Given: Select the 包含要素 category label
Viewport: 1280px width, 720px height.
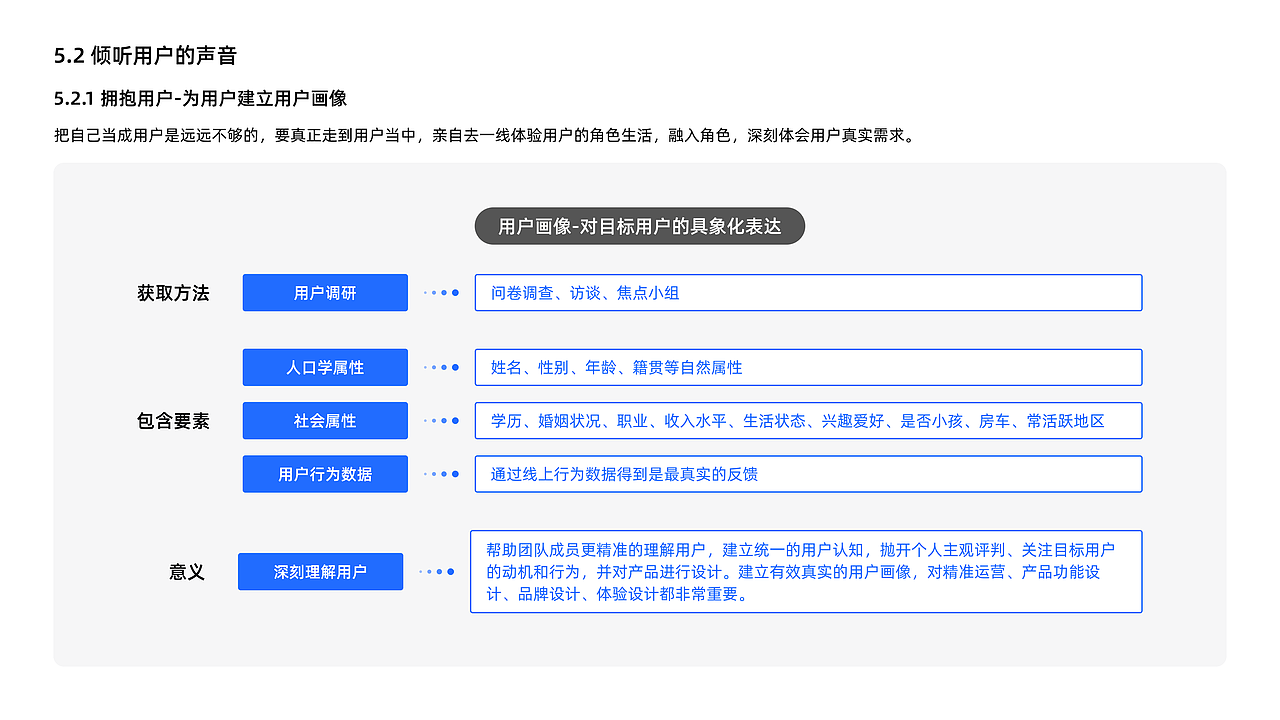Looking at the screenshot, I should coord(174,420).
